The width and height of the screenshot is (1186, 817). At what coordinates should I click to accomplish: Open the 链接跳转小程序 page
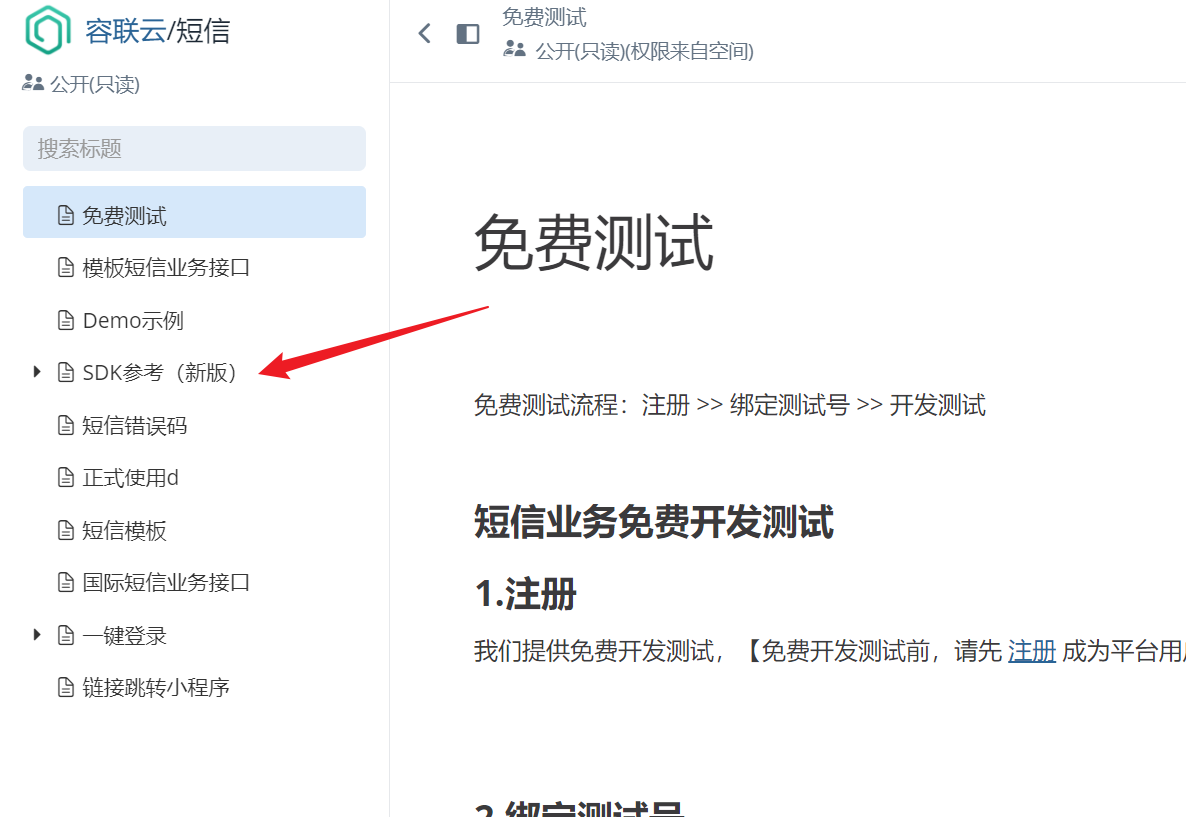pyautogui.click(x=156, y=688)
